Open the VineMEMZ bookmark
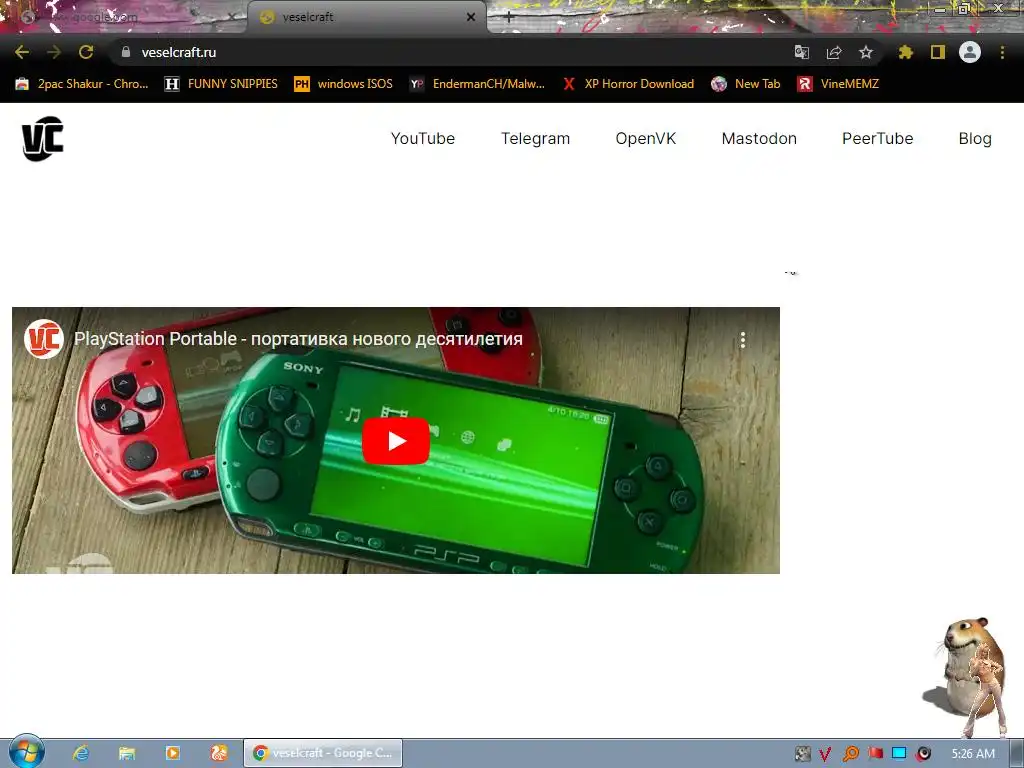The height and width of the screenshot is (768, 1024). point(838,84)
